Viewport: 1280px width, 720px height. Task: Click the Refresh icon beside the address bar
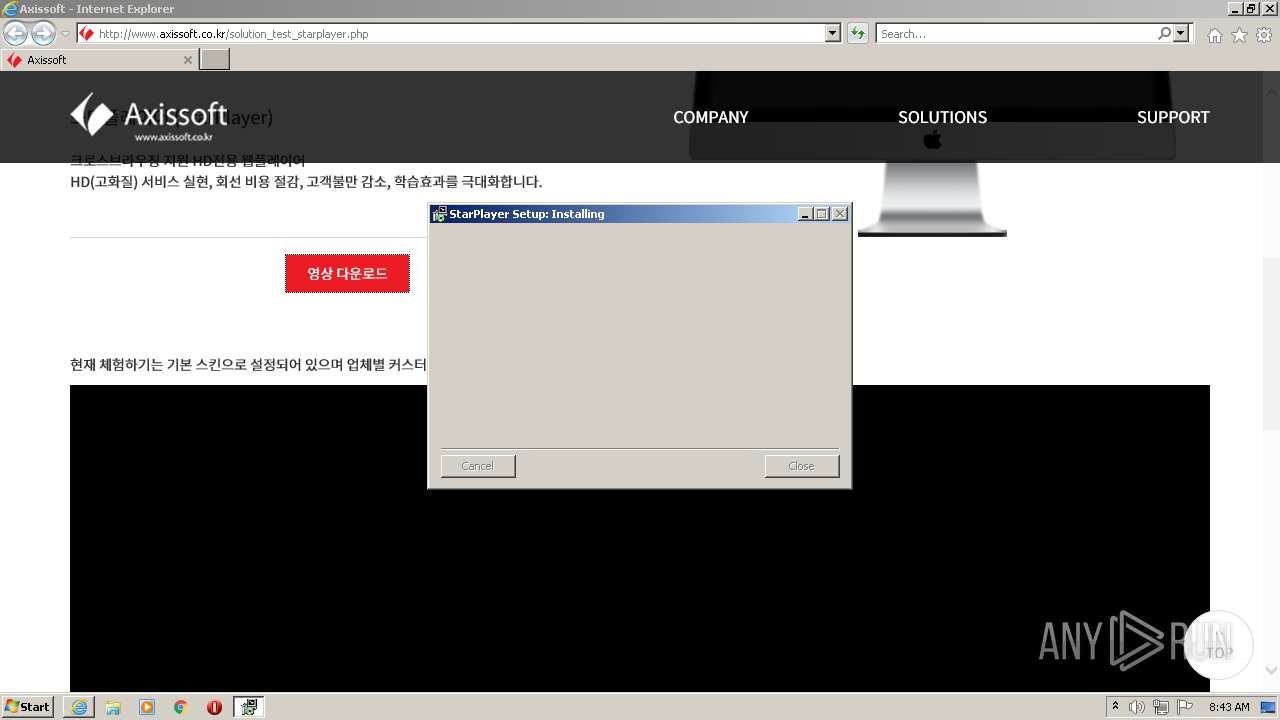click(857, 33)
